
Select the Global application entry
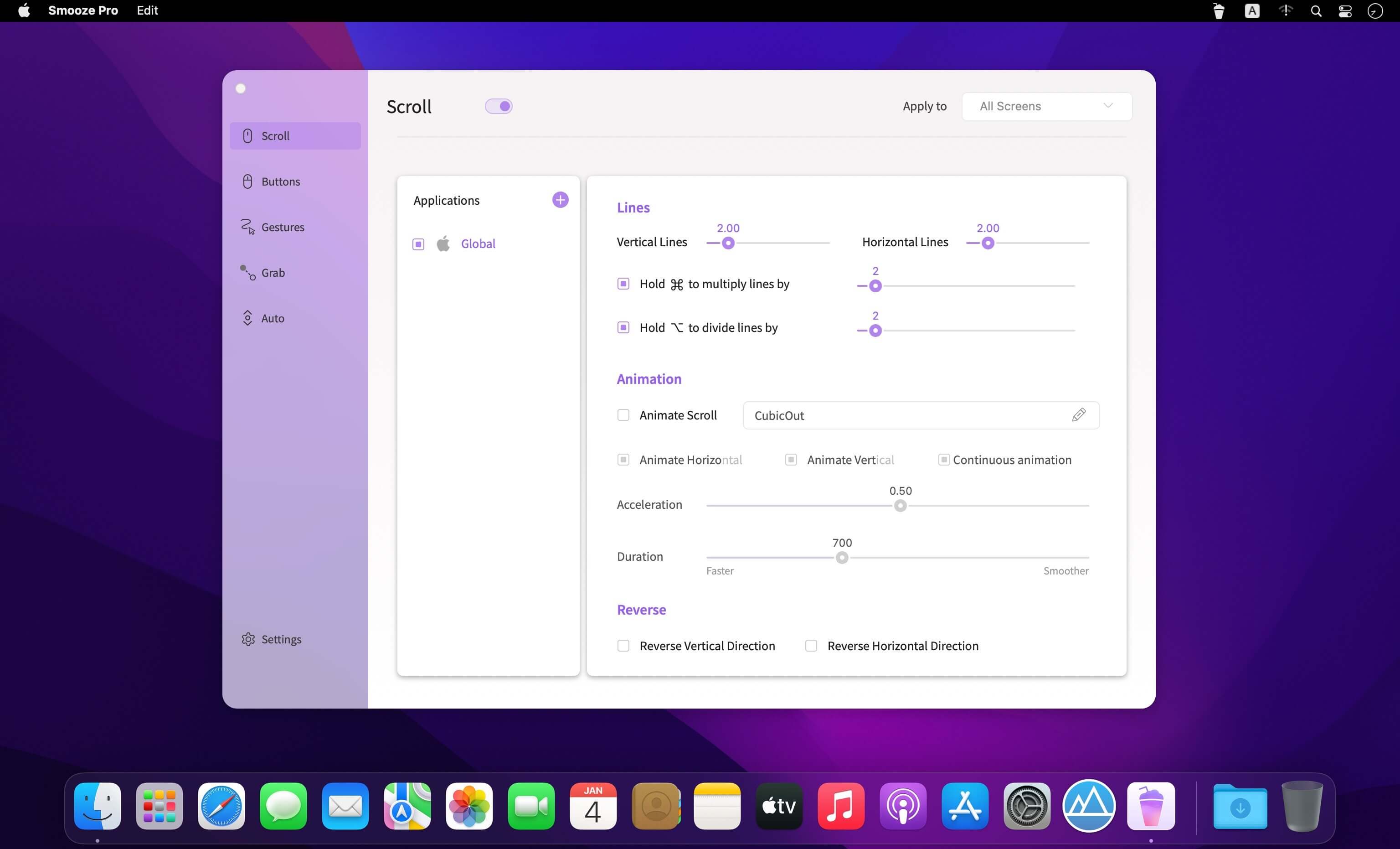pyautogui.click(x=478, y=243)
